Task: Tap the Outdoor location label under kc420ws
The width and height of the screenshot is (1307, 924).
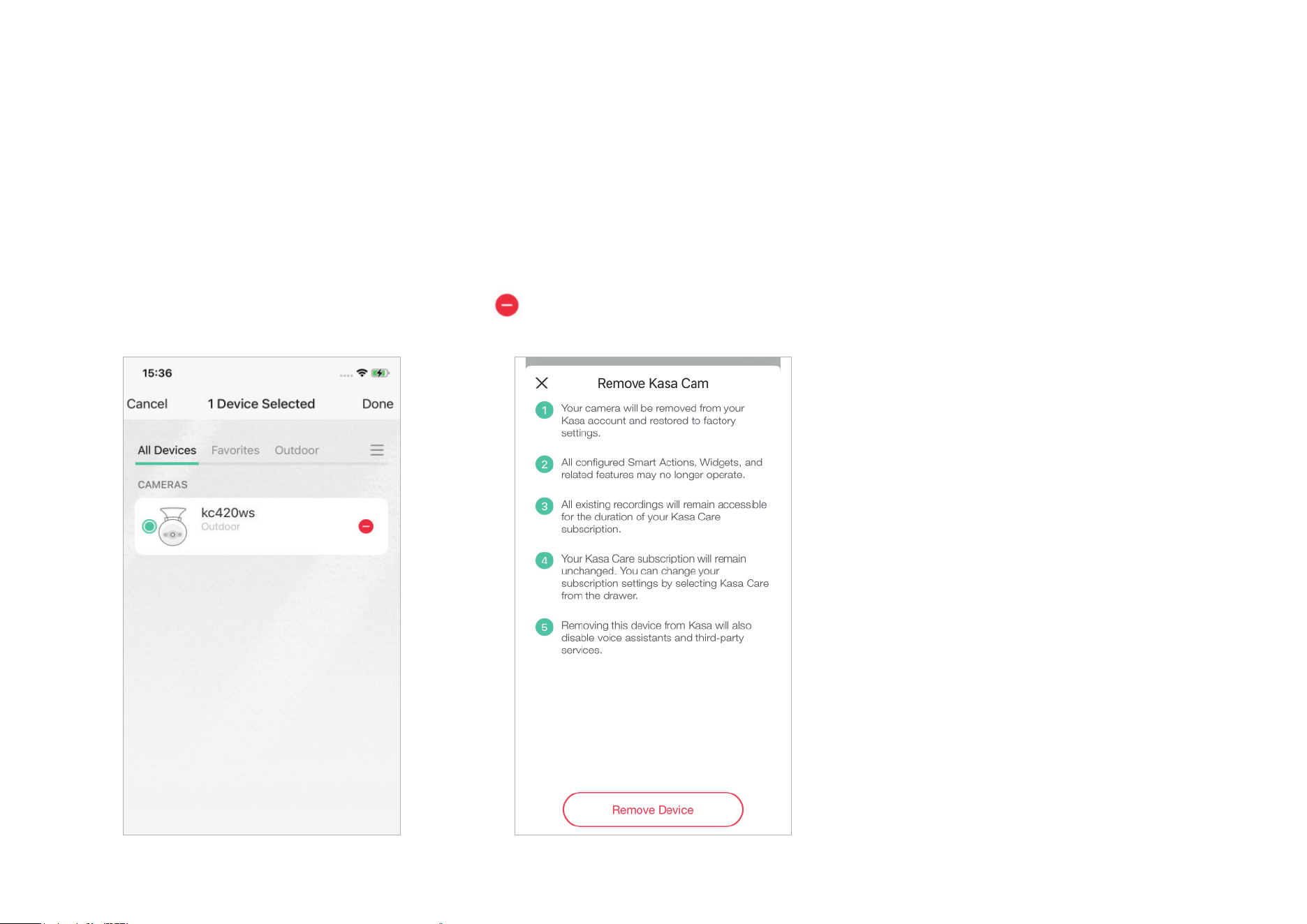Action: (221, 527)
